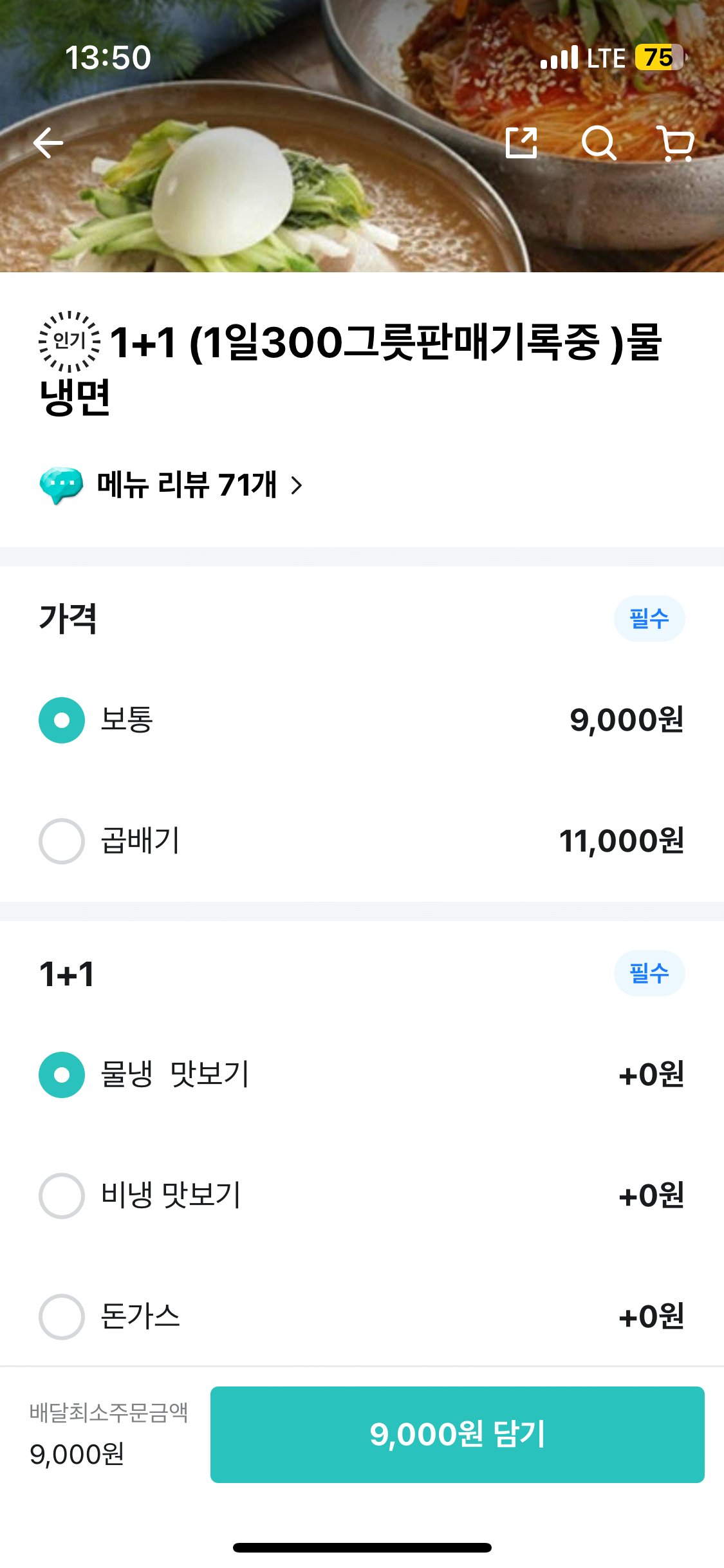Open search with magnifier icon
Viewport: 724px width, 1568px height.
point(599,143)
